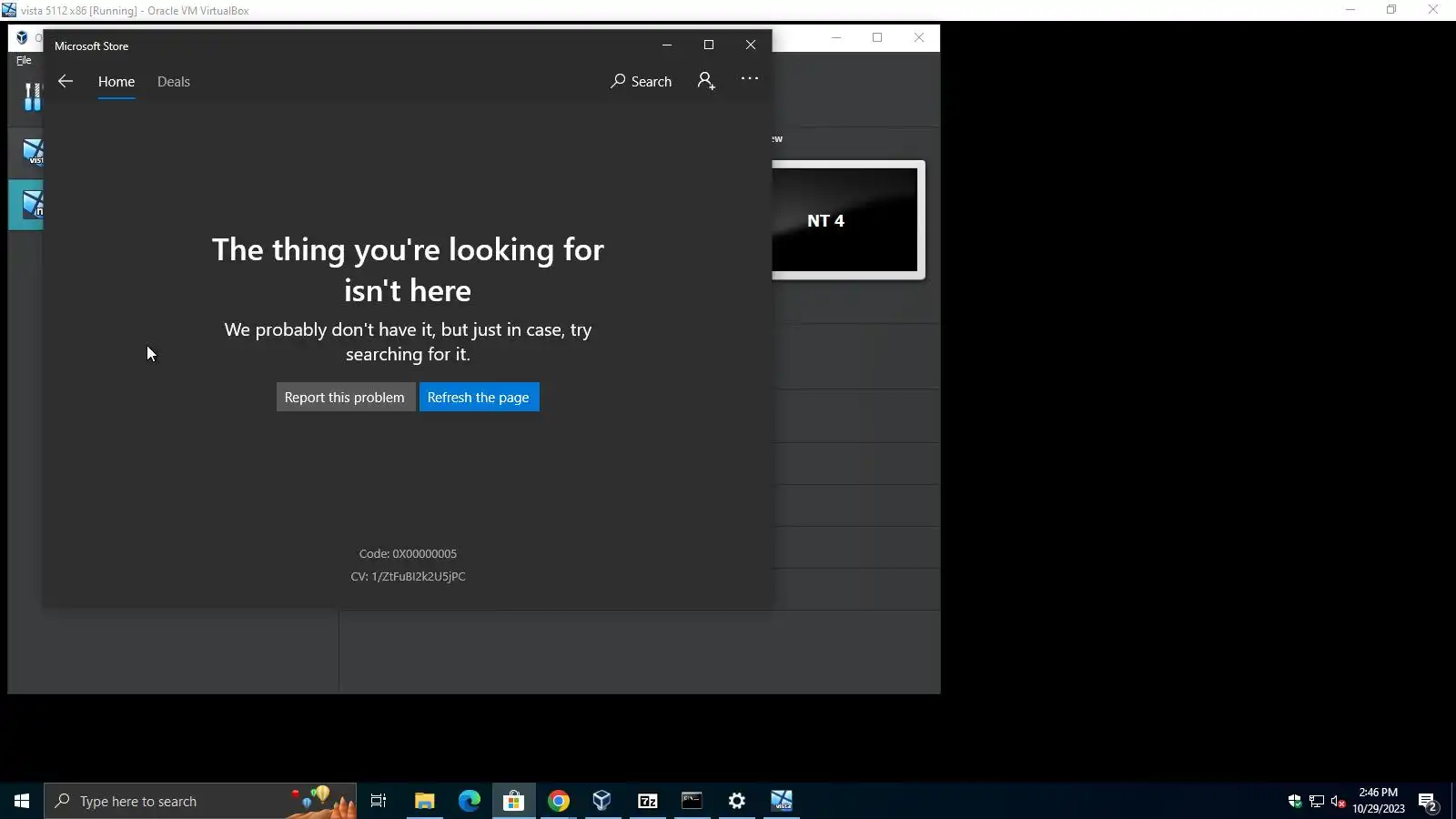The width and height of the screenshot is (1456, 819).
Task: Minimize the Microsoft Store window
Action: (x=667, y=45)
